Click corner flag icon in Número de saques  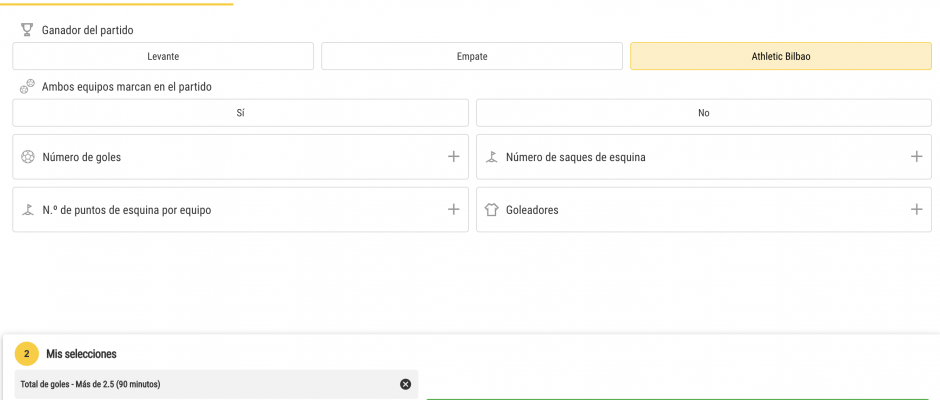(x=492, y=157)
